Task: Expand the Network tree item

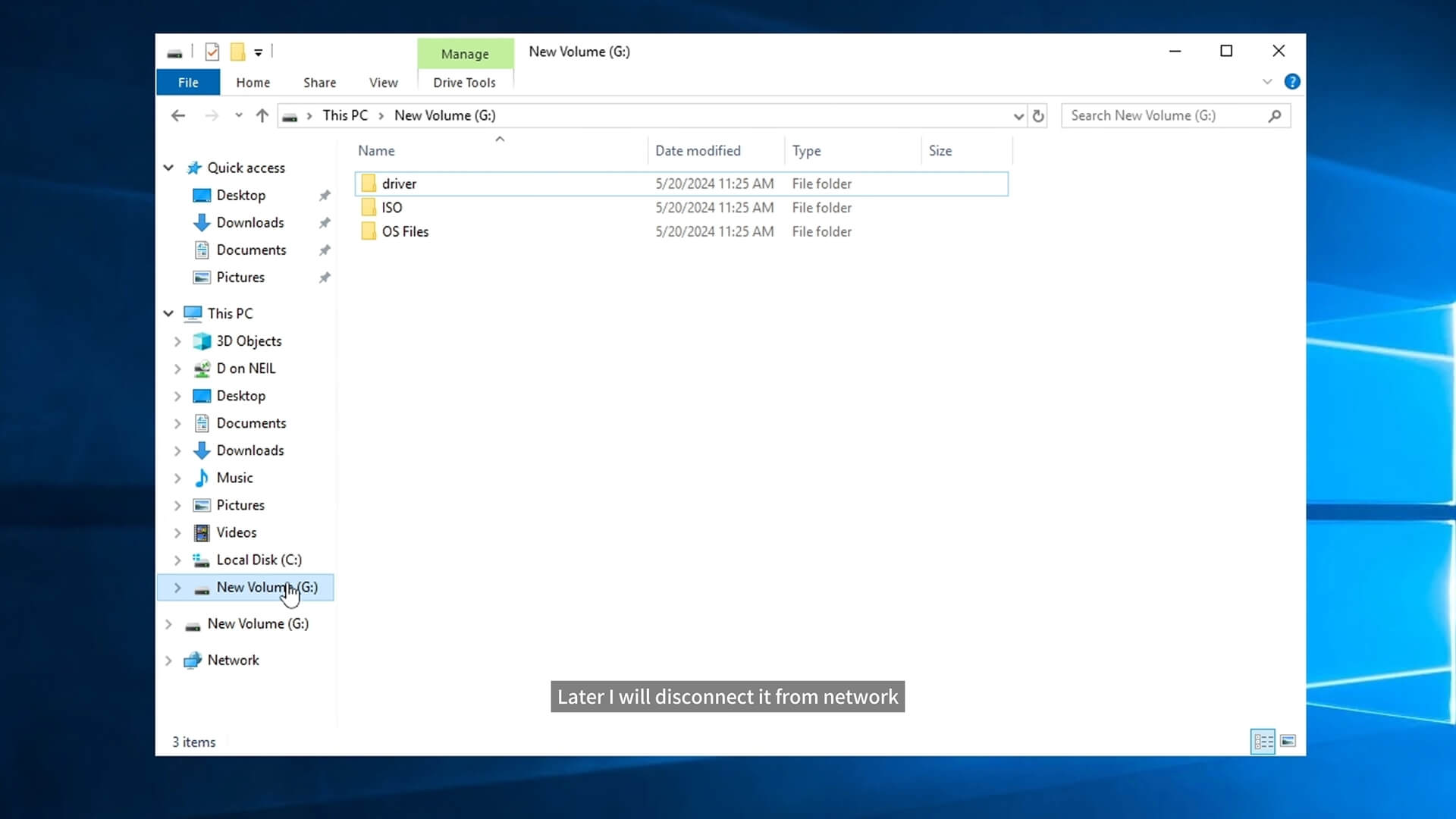Action: [x=168, y=660]
